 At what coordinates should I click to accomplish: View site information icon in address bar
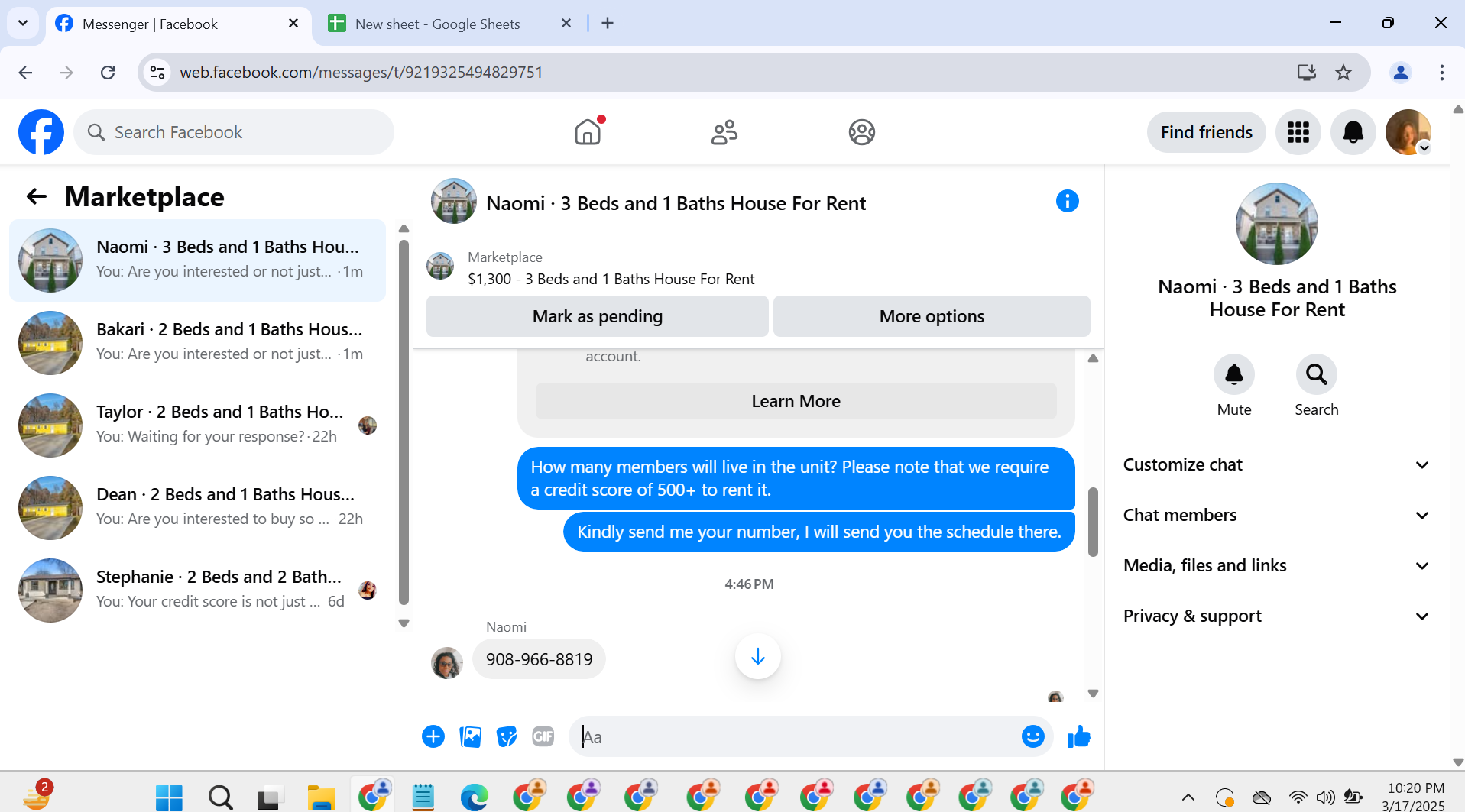pyautogui.click(x=157, y=72)
